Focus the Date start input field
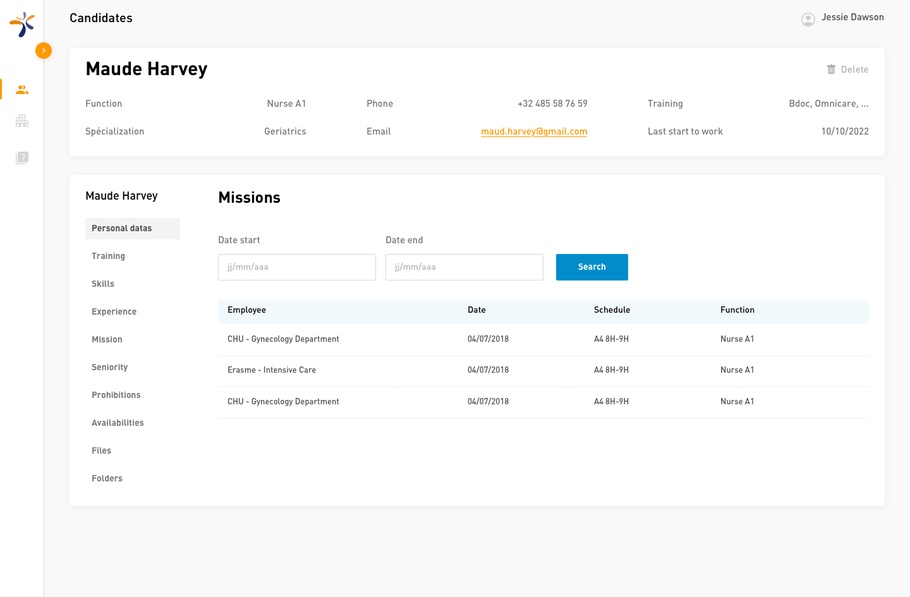The image size is (910, 597). pyautogui.click(x=297, y=267)
